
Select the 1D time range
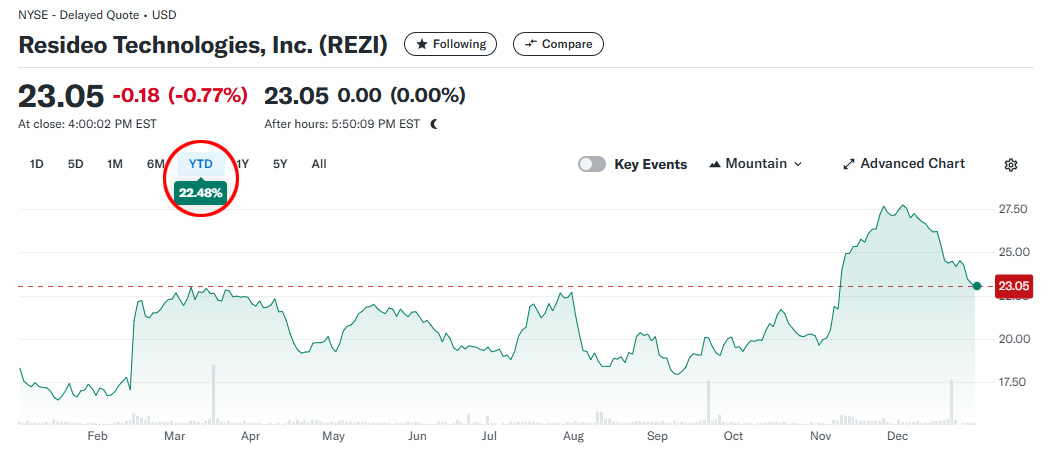[x=37, y=163]
